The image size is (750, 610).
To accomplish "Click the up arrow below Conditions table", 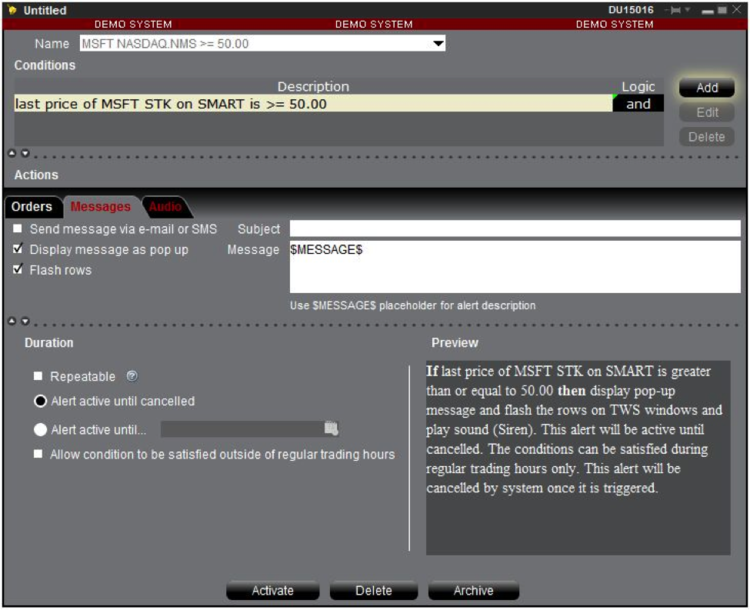I will click(x=12, y=153).
